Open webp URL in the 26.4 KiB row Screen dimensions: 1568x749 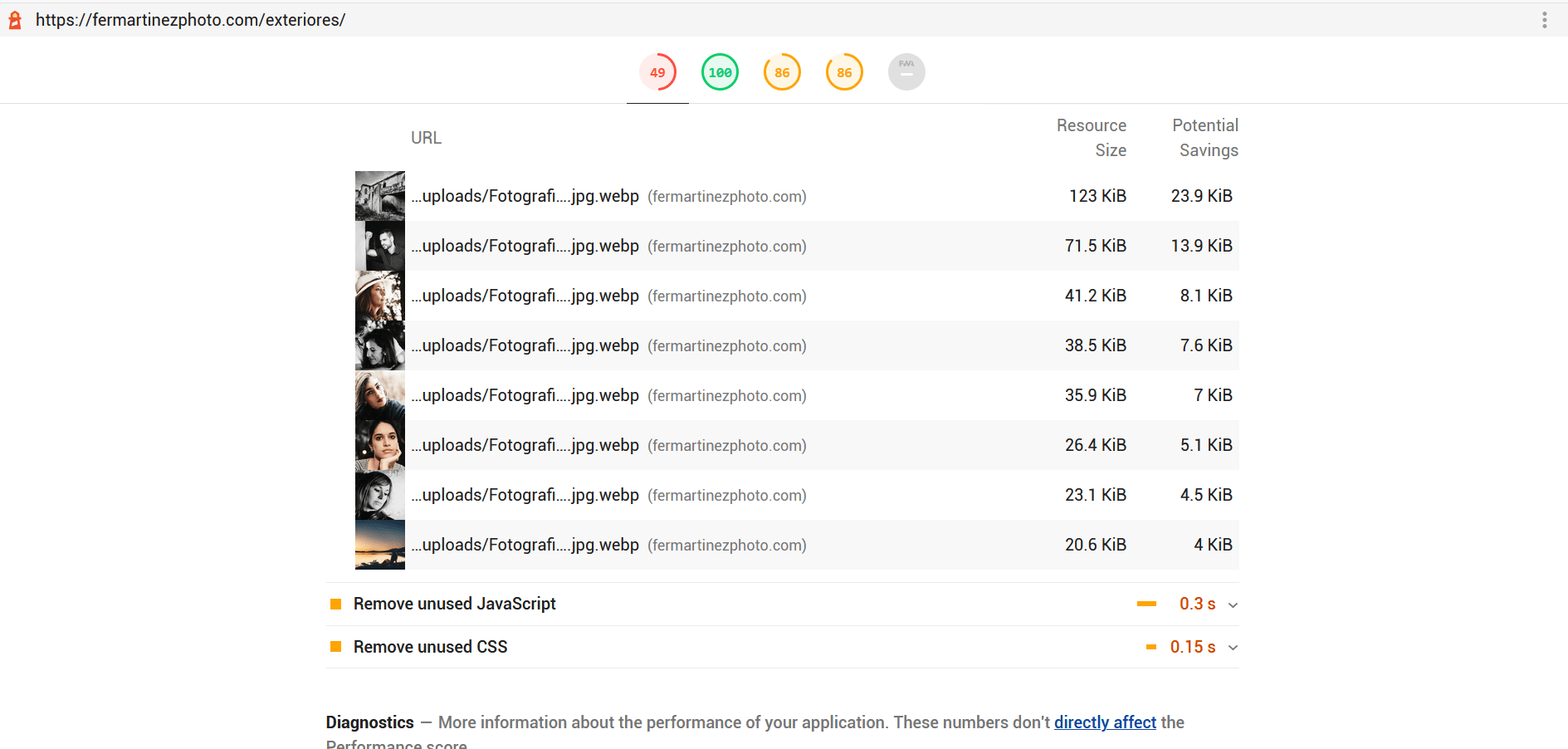click(525, 445)
